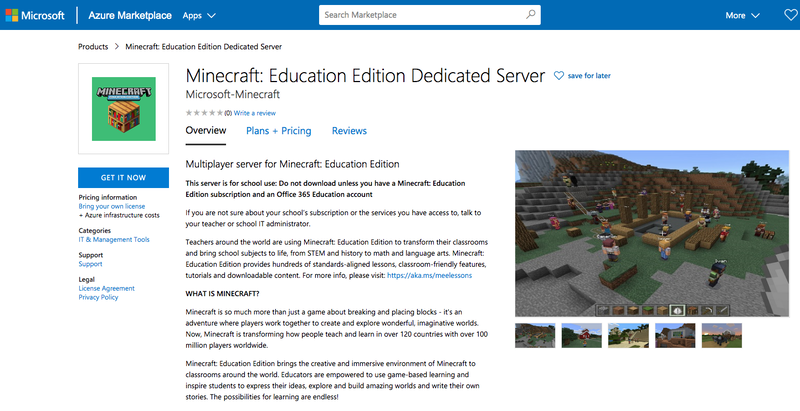Screen dimensions: 800x411
Task: Click the save for later link
Action: click(x=589, y=75)
